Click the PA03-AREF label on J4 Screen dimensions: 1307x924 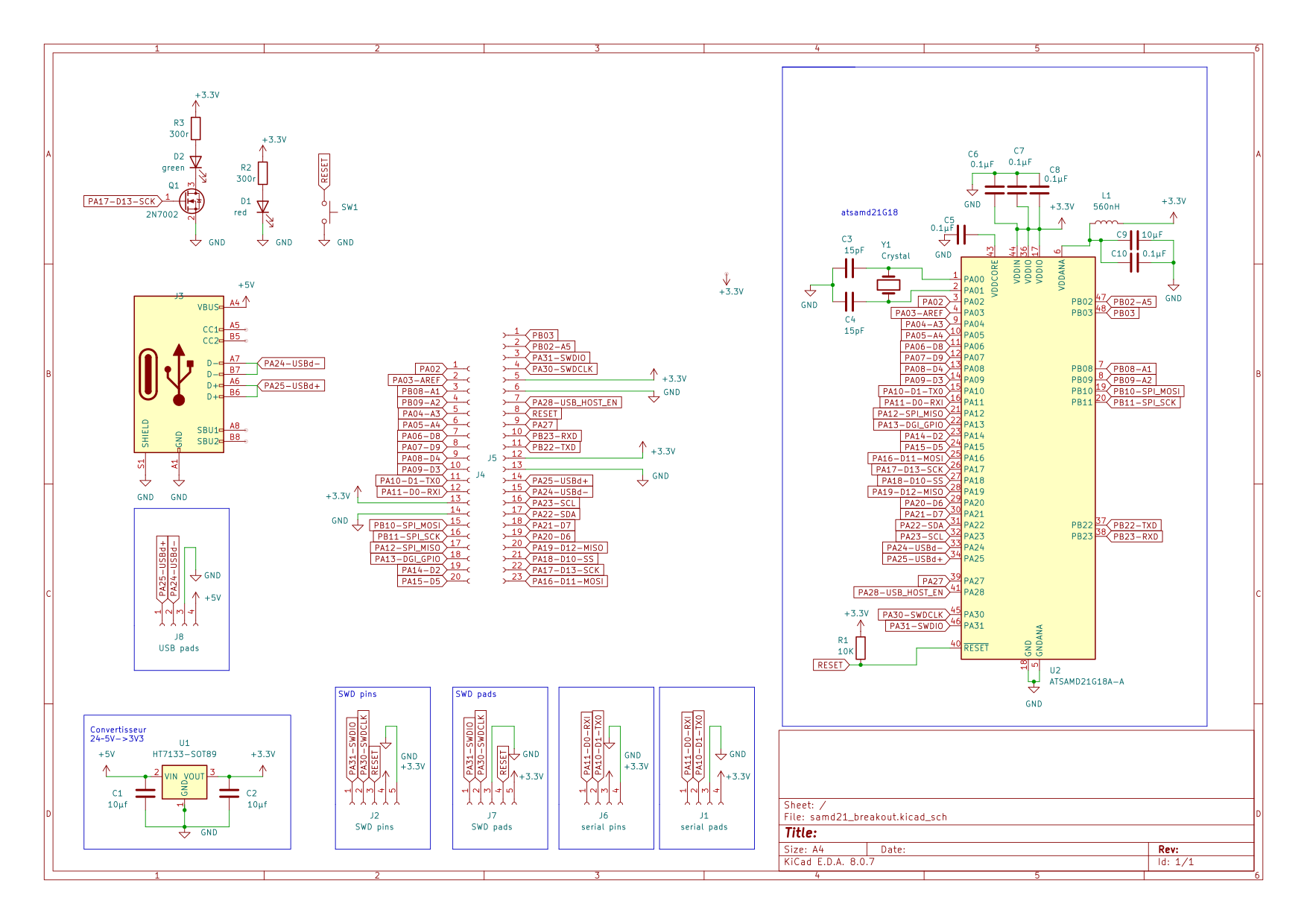pos(417,380)
